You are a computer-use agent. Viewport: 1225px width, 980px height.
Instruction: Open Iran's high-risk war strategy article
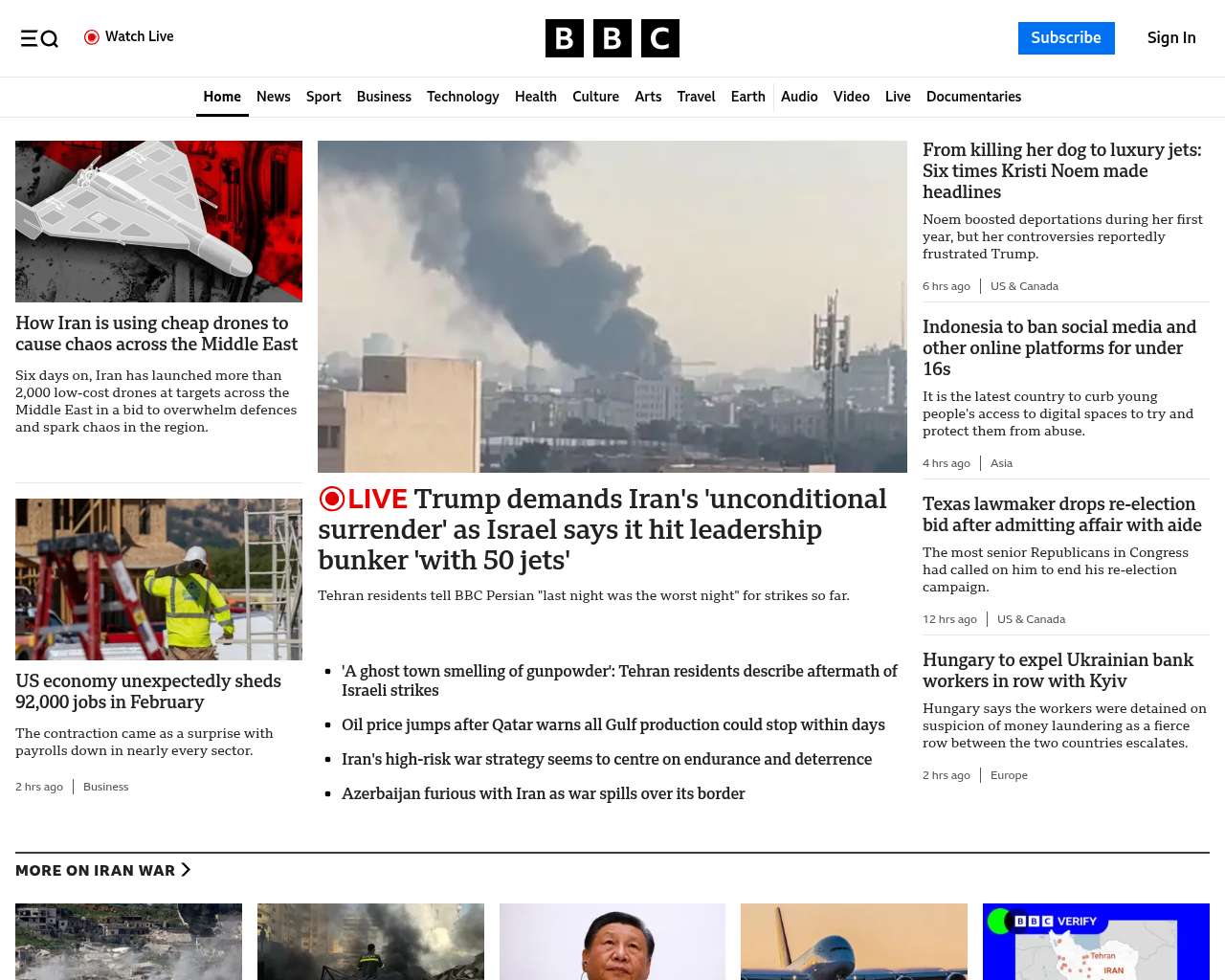[607, 759]
